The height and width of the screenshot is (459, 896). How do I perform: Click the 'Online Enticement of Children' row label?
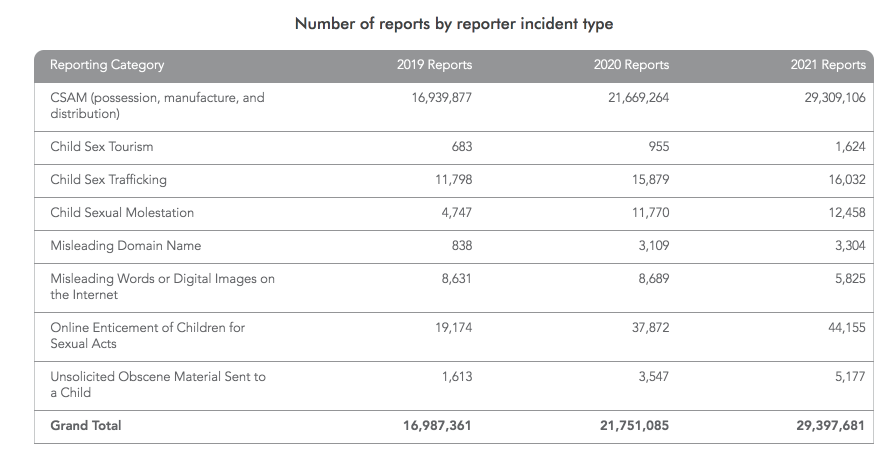coord(147,336)
